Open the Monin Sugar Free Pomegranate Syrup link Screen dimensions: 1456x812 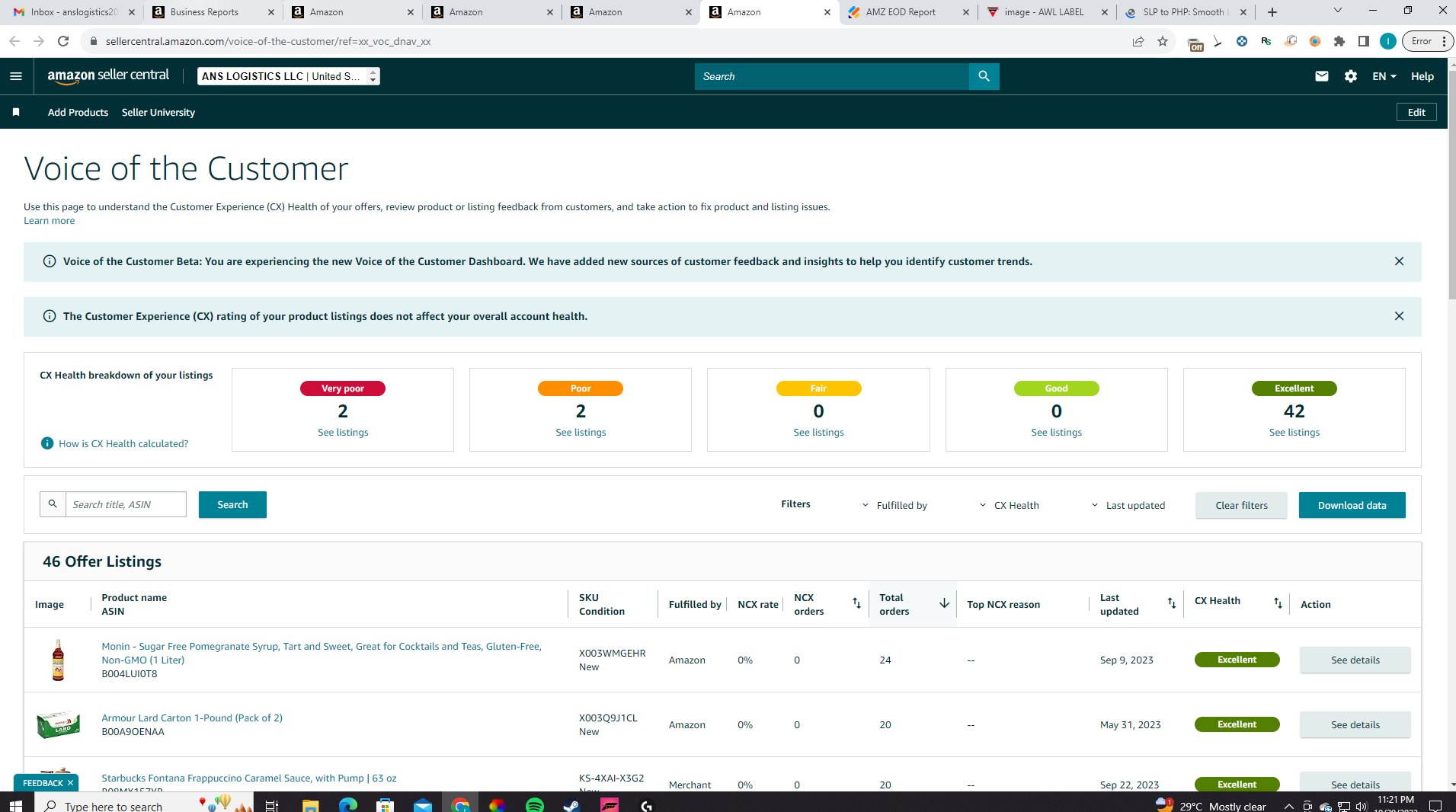pos(322,653)
